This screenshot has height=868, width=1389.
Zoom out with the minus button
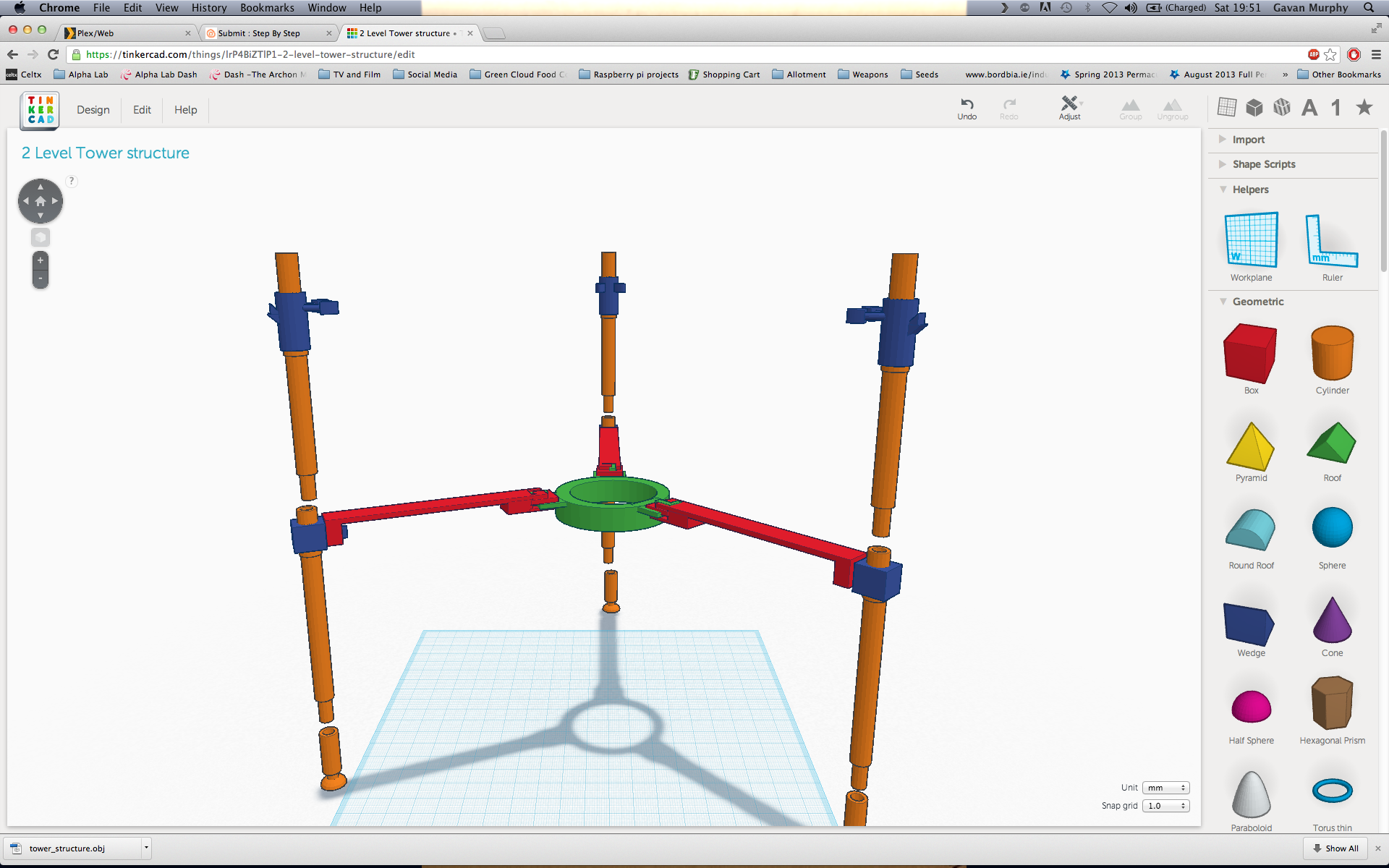point(41,278)
